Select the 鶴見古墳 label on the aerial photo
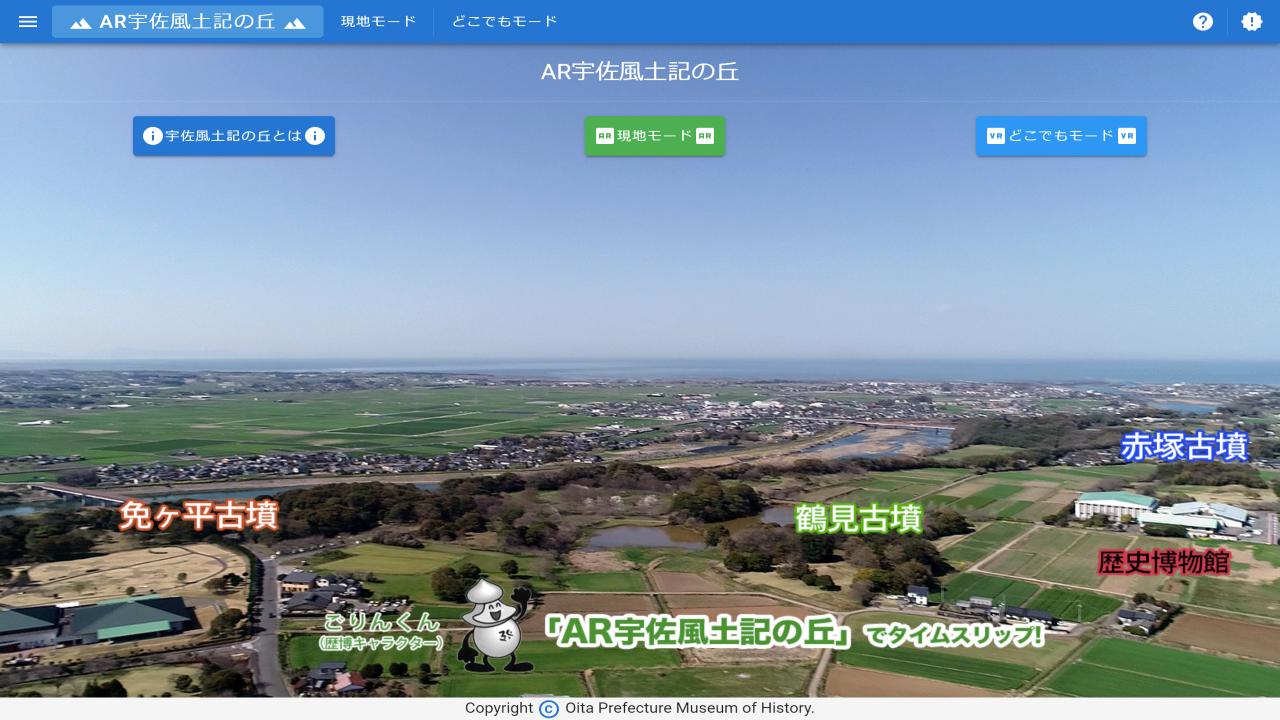 (858, 518)
